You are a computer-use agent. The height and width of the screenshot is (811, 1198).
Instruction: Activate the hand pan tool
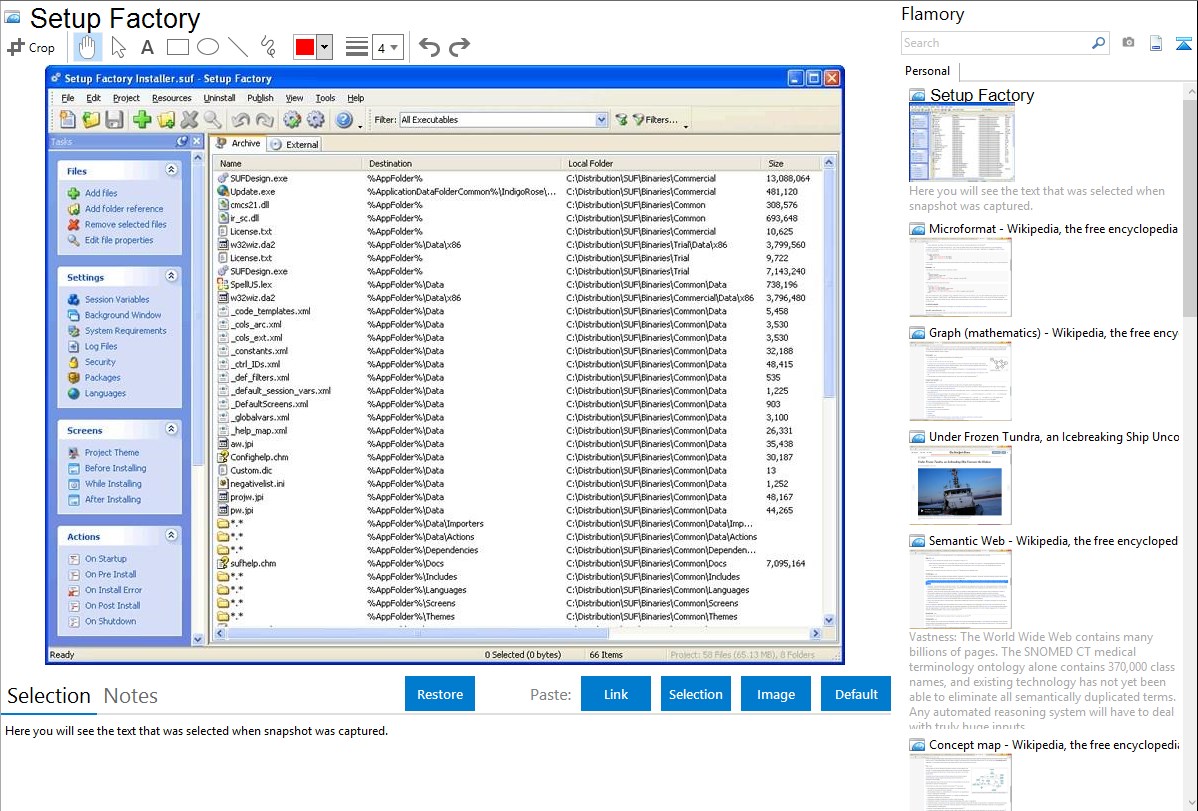point(88,47)
